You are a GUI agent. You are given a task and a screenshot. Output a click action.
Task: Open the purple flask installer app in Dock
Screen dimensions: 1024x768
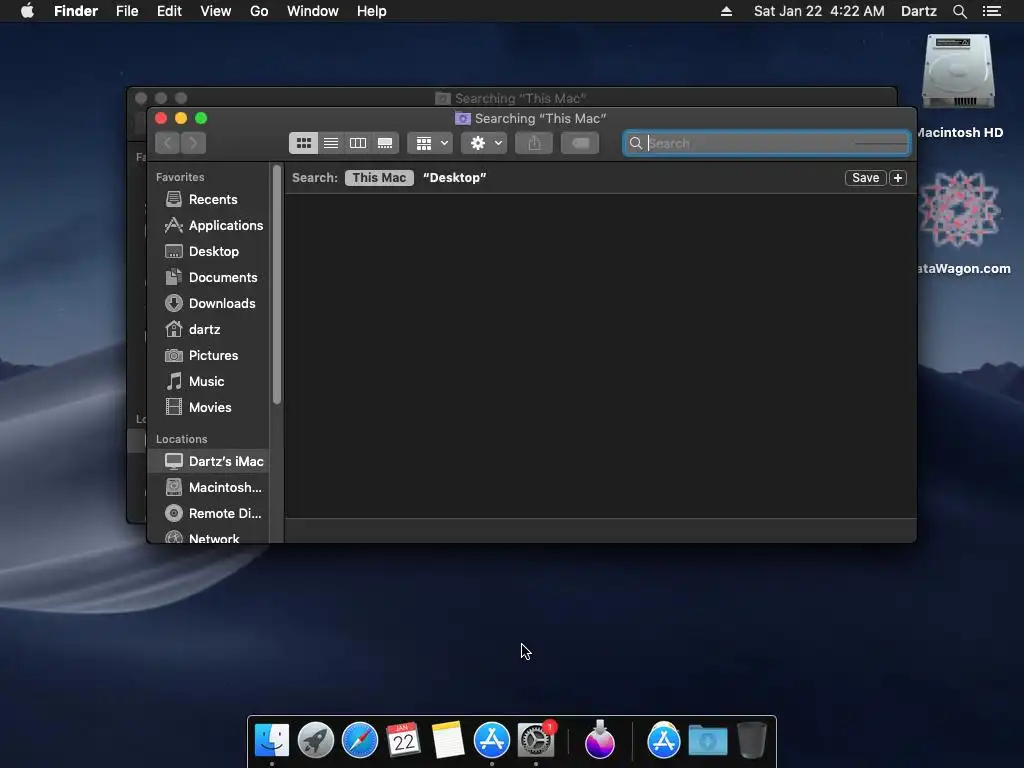[x=600, y=740]
